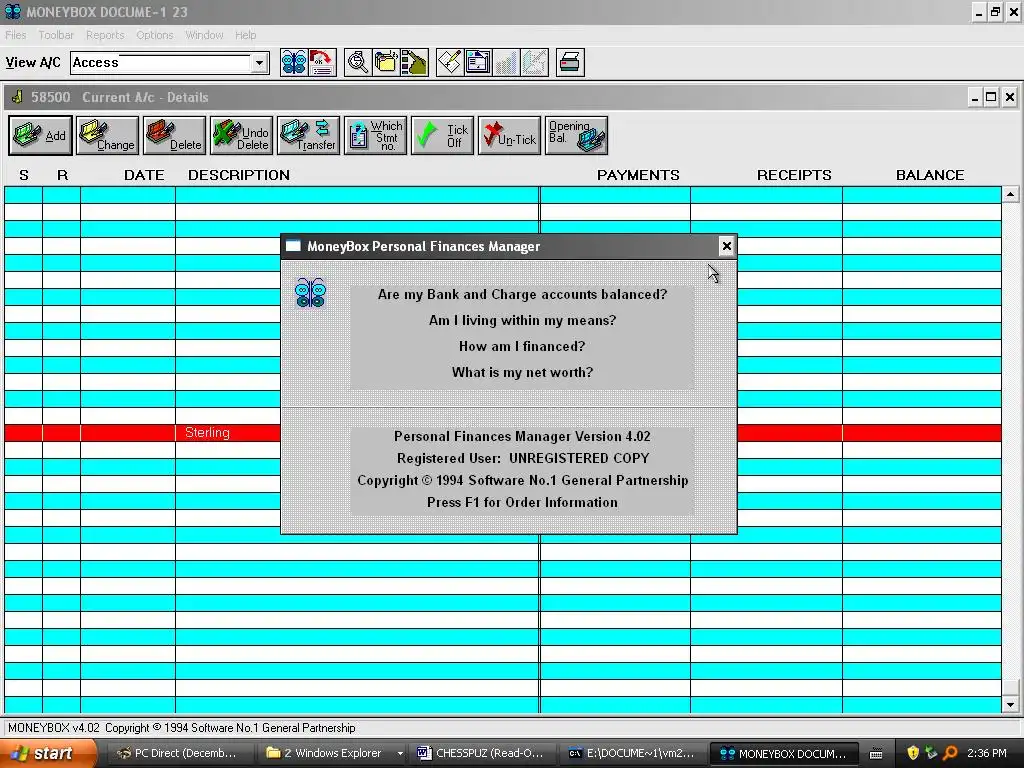Click the scrollbar down arrow of the ledger
The image size is (1024, 768).
(x=1010, y=705)
